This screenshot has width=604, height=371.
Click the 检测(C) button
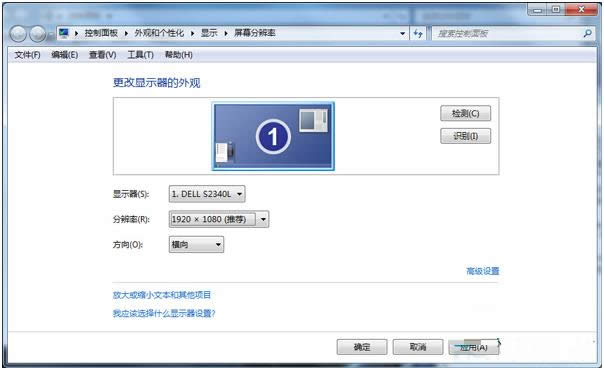click(x=465, y=114)
